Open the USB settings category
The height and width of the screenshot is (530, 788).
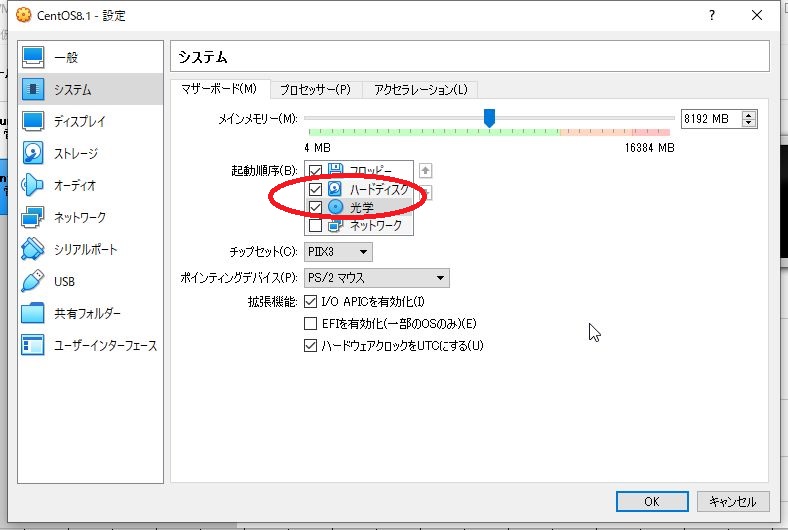coord(90,281)
